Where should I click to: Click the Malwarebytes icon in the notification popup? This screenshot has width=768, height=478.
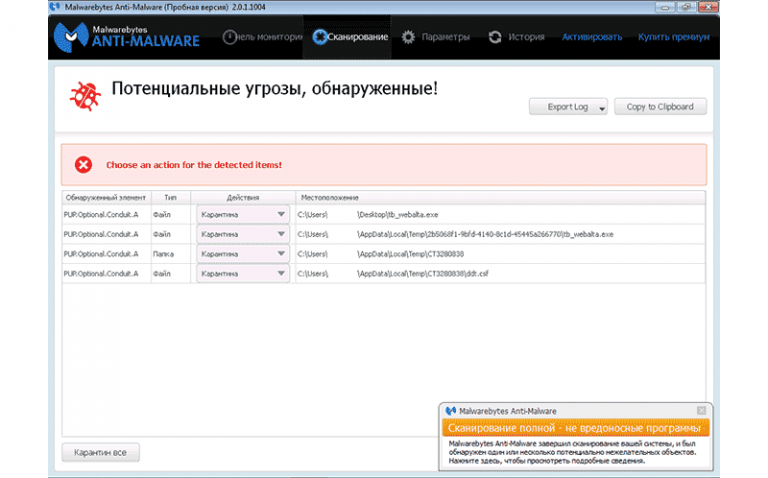coord(451,410)
